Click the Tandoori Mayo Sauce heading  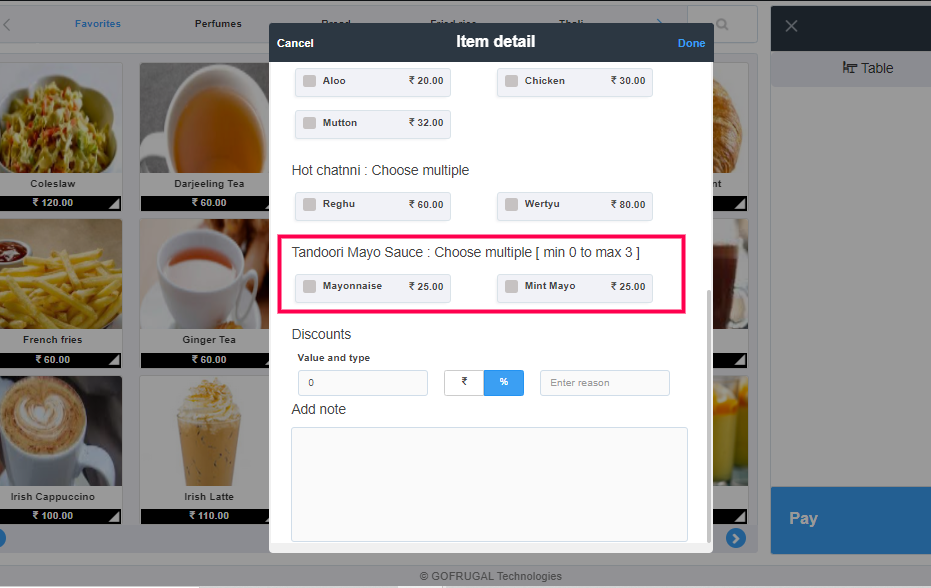coord(466,252)
